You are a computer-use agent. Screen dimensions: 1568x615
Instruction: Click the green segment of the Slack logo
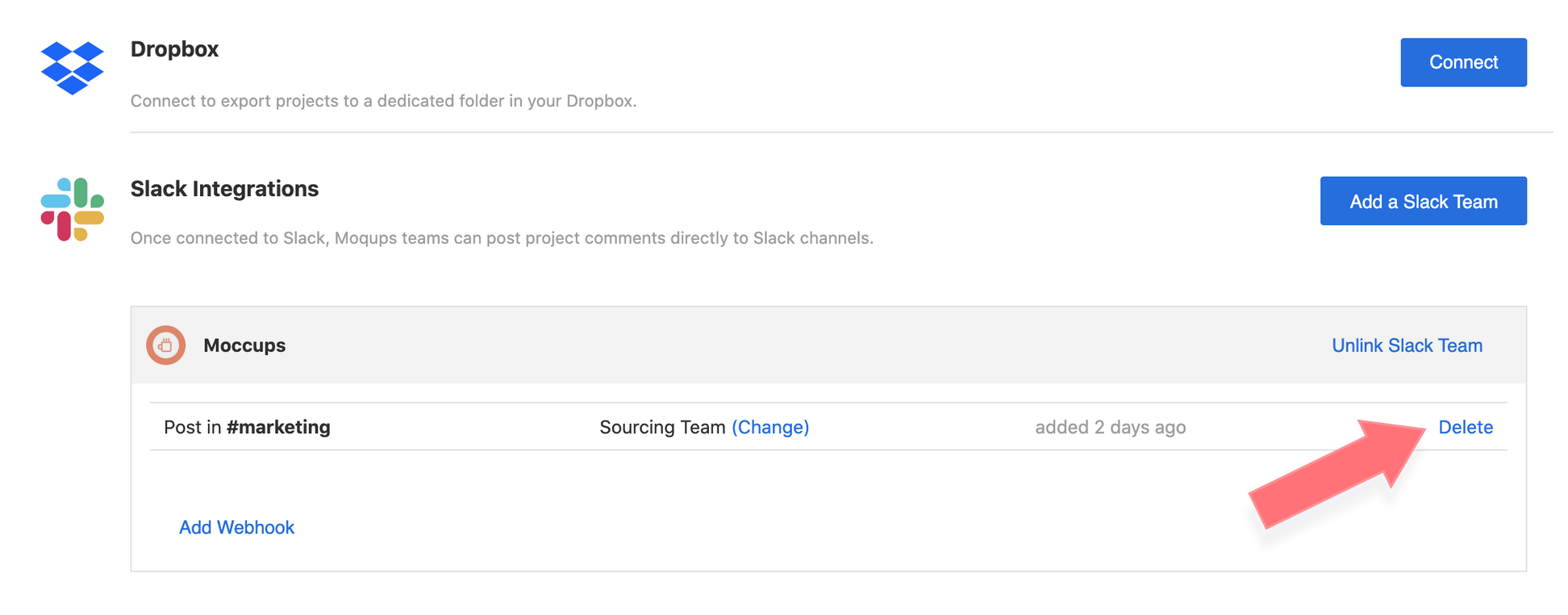click(81, 192)
